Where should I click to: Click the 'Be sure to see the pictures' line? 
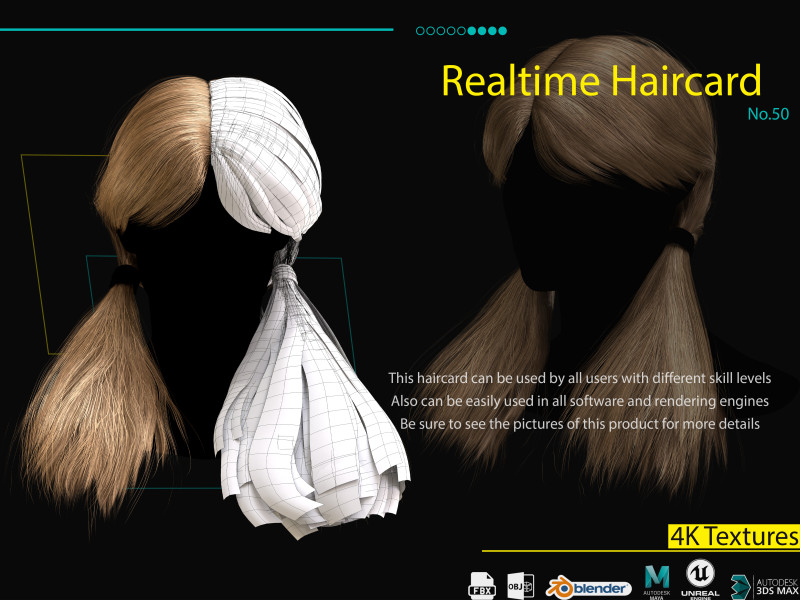pyautogui.click(x=579, y=424)
